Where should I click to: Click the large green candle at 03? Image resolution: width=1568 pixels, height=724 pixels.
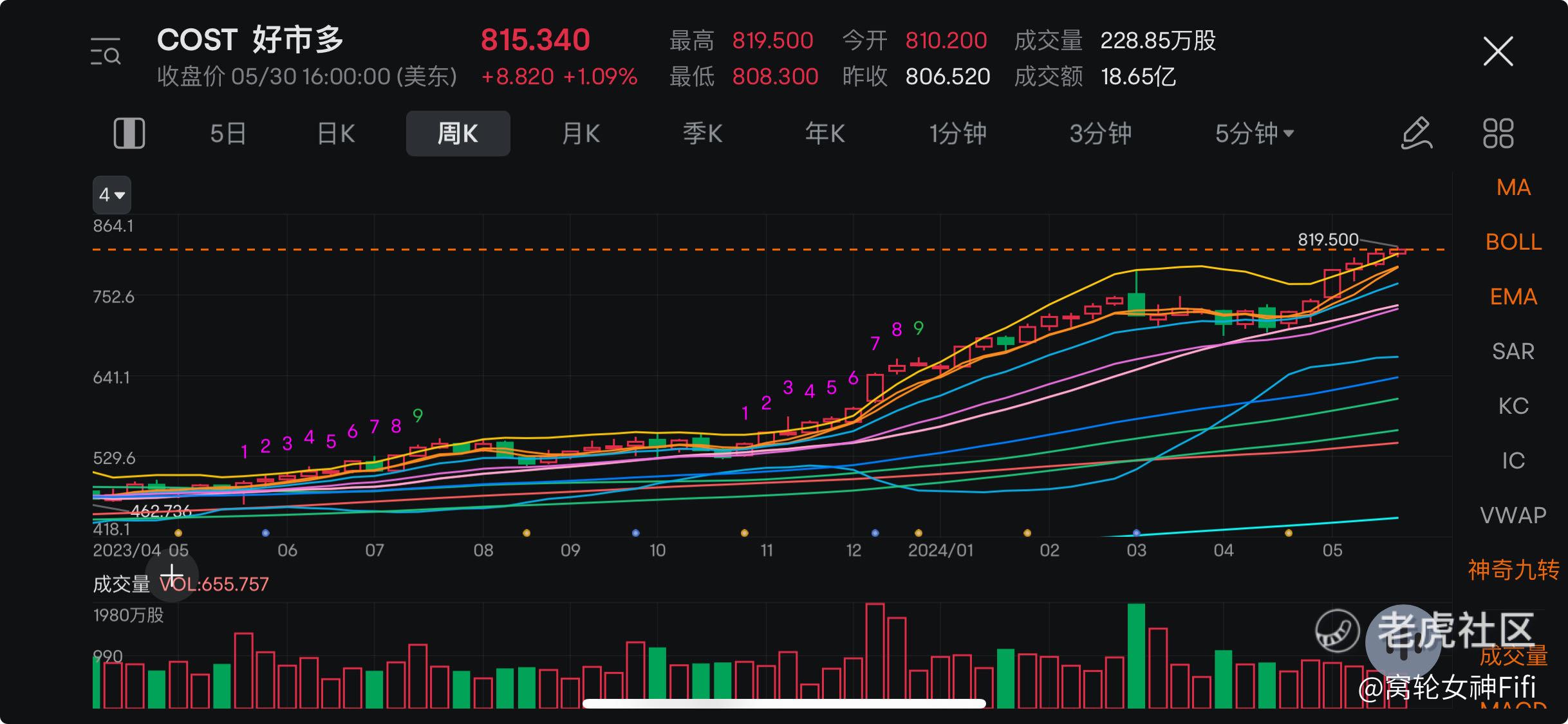pos(1136,304)
